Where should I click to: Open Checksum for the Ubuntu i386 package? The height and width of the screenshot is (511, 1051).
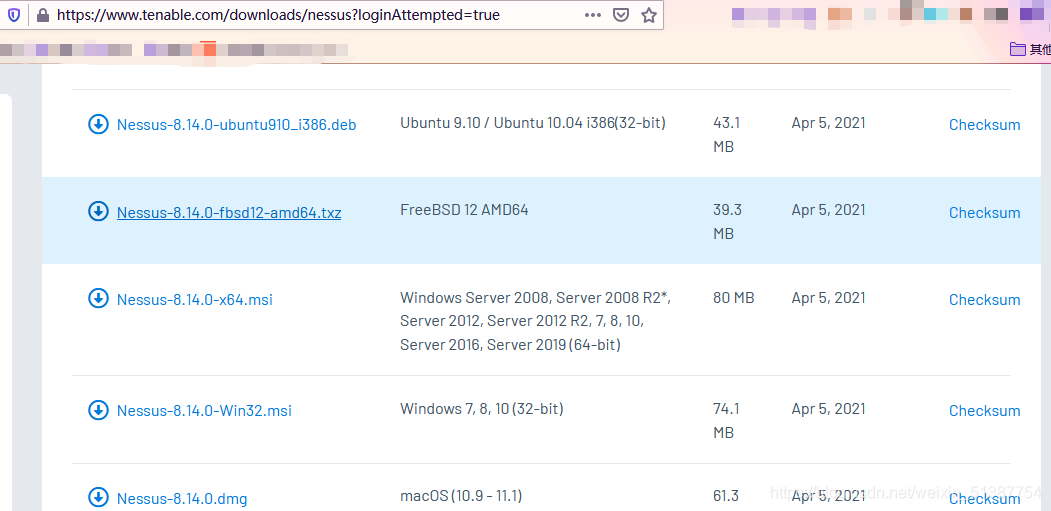tap(985, 125)
